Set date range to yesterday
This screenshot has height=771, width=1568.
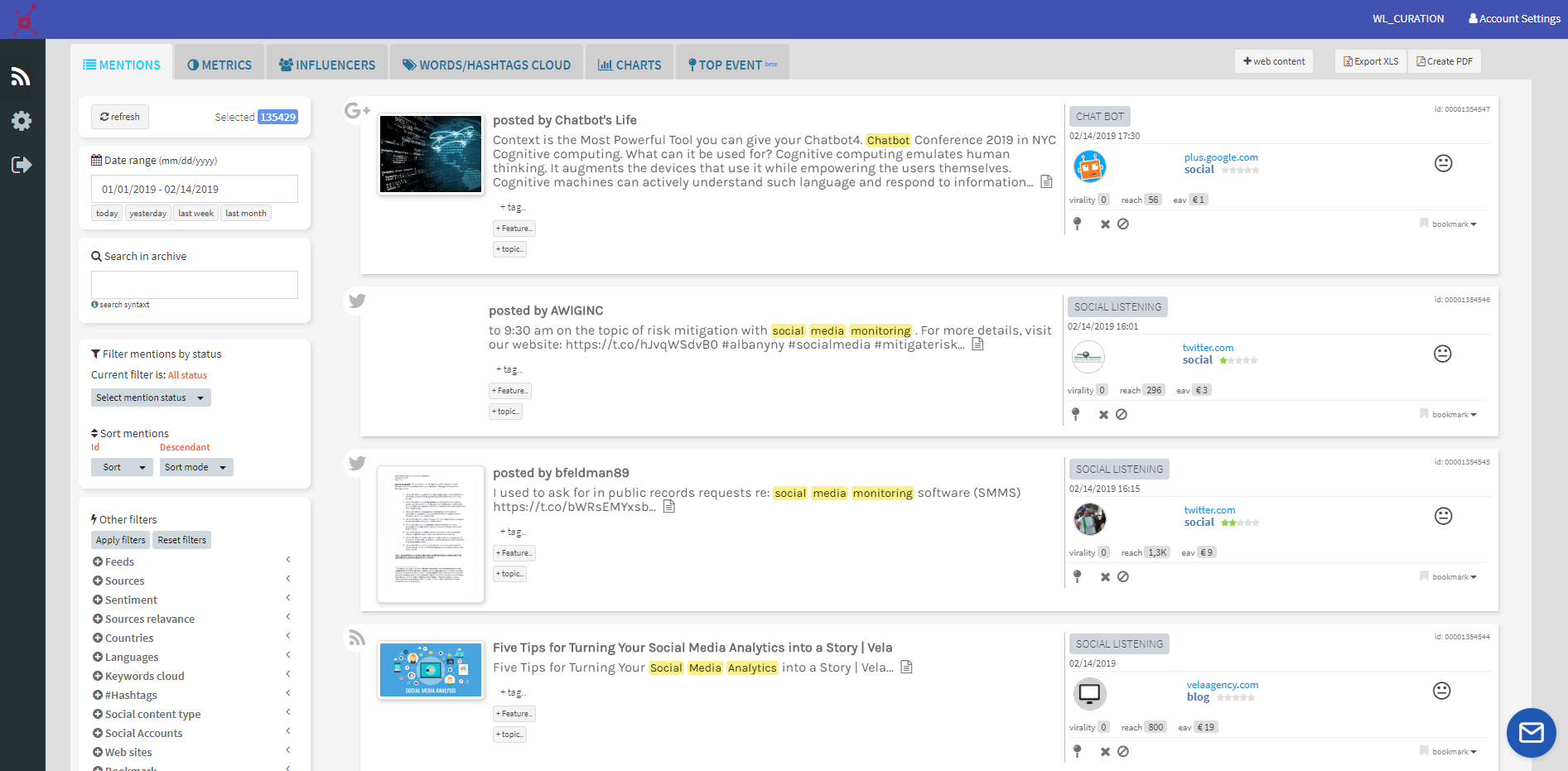[x=148, y=213]
